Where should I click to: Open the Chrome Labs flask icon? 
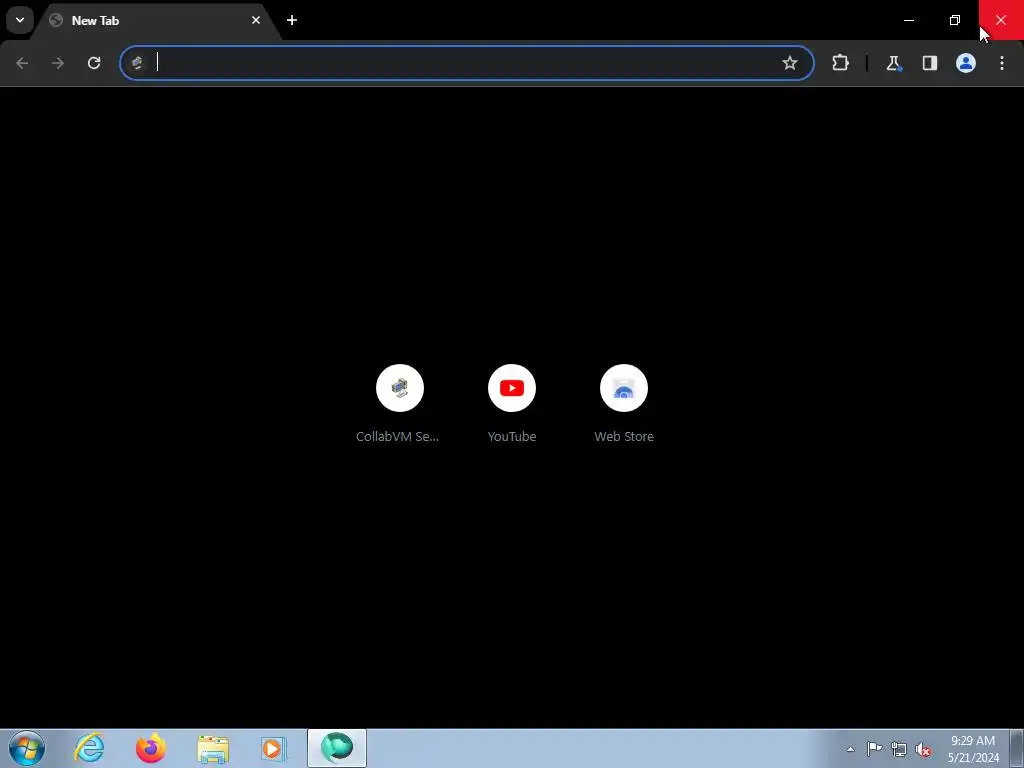click(893, 63)
